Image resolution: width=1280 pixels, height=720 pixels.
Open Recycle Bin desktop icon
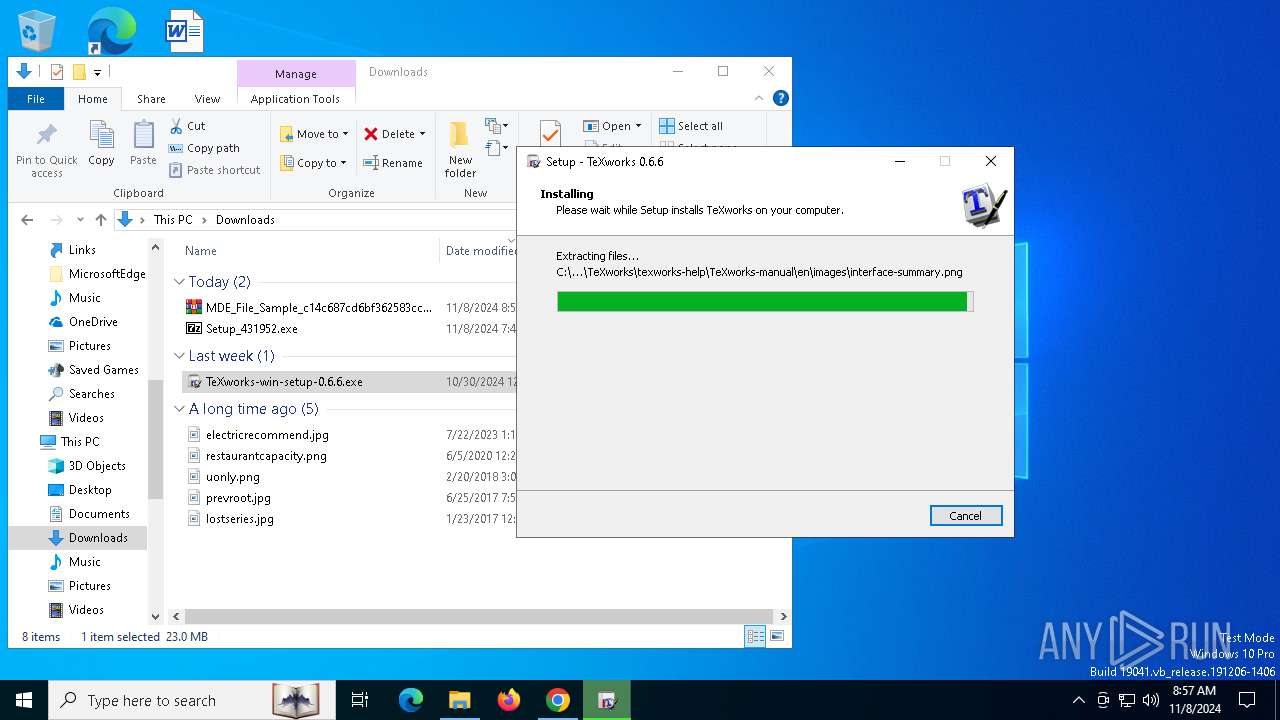[x=38, y=31]
